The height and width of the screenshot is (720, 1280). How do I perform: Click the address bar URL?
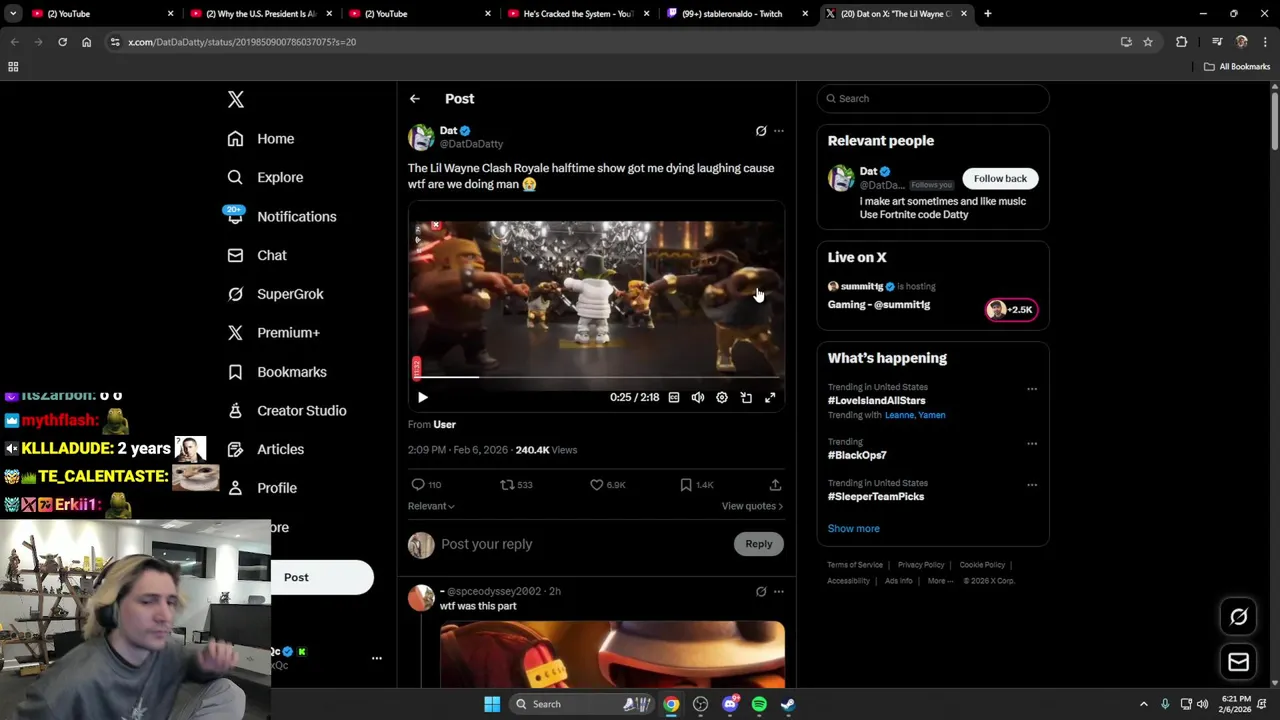point(242,42)
